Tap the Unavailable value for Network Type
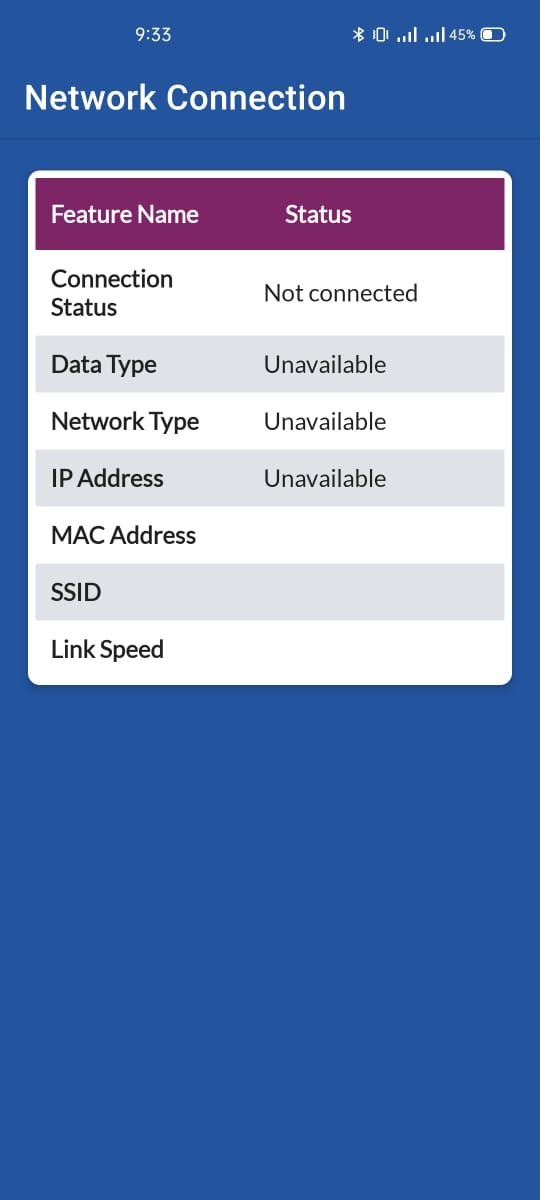Viewport: 540px width, 1200px height. click(325, 422)
